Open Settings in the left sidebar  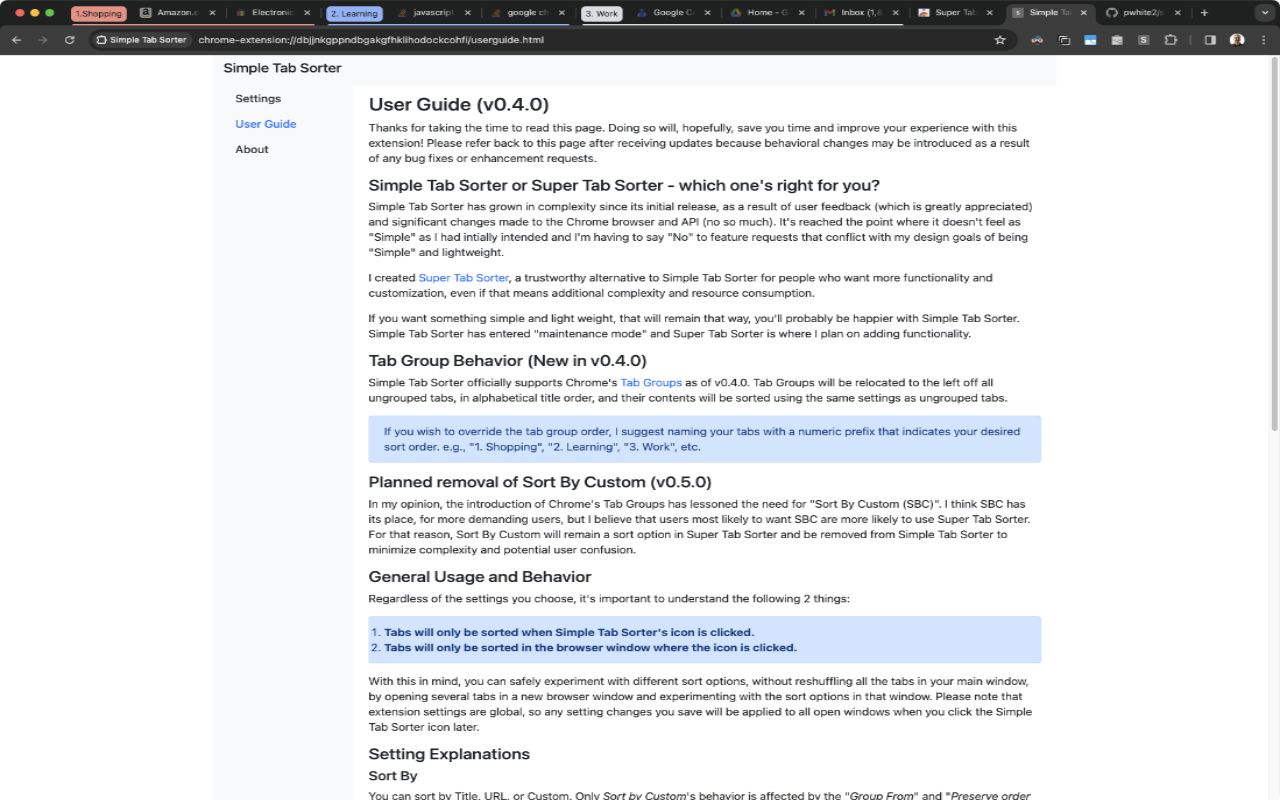click(258, 98)
